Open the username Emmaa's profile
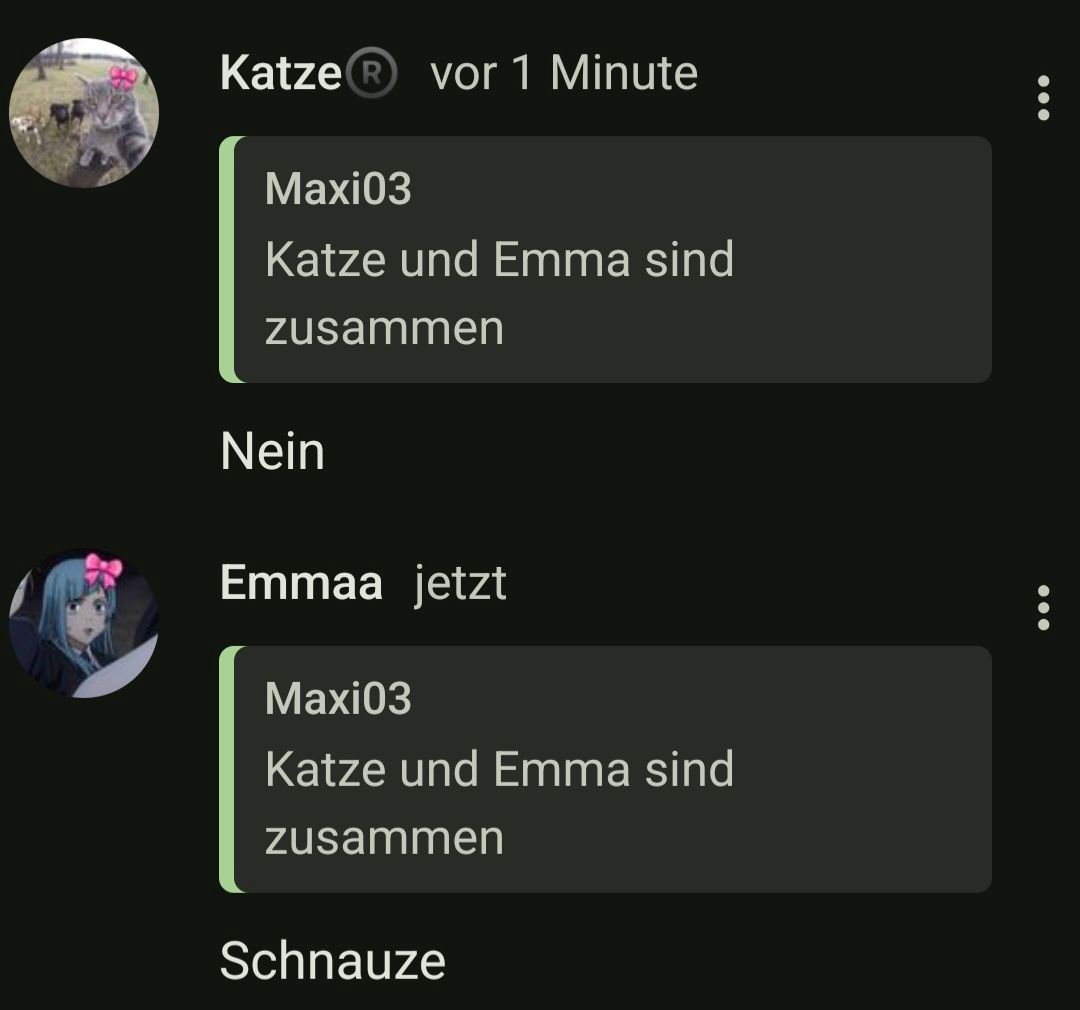Image resolution: width=1080 pixels, height=1010 pixels. click(x=302, y=583)
